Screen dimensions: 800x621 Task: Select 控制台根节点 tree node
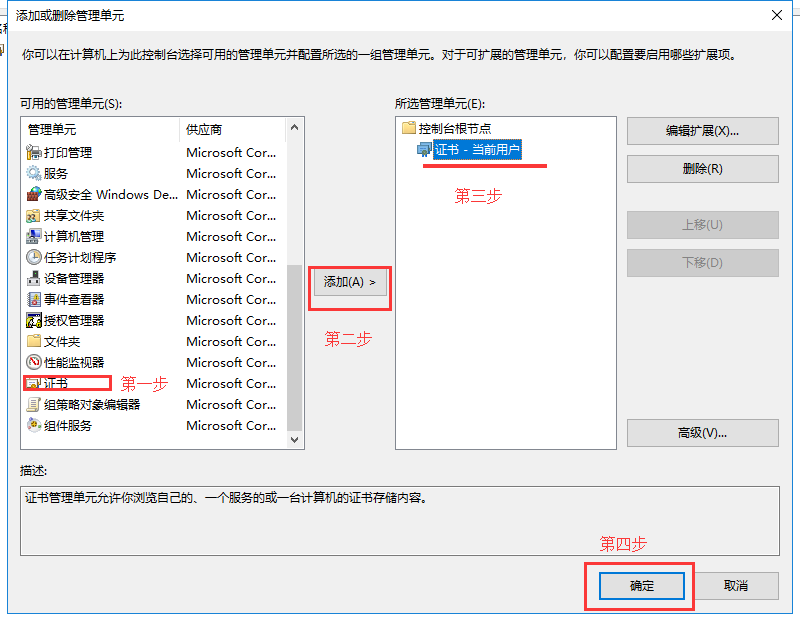pos(455,128)
